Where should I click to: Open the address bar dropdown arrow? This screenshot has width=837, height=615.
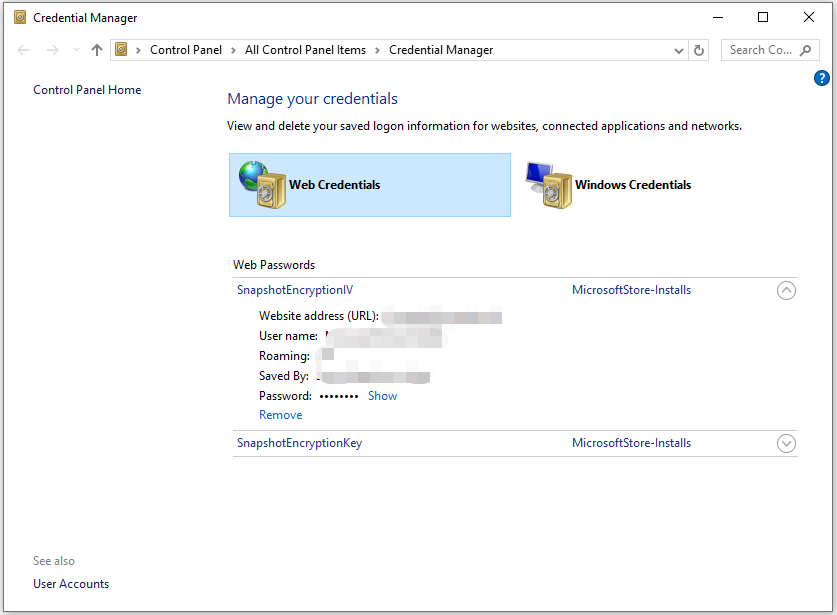click(678, 49)
